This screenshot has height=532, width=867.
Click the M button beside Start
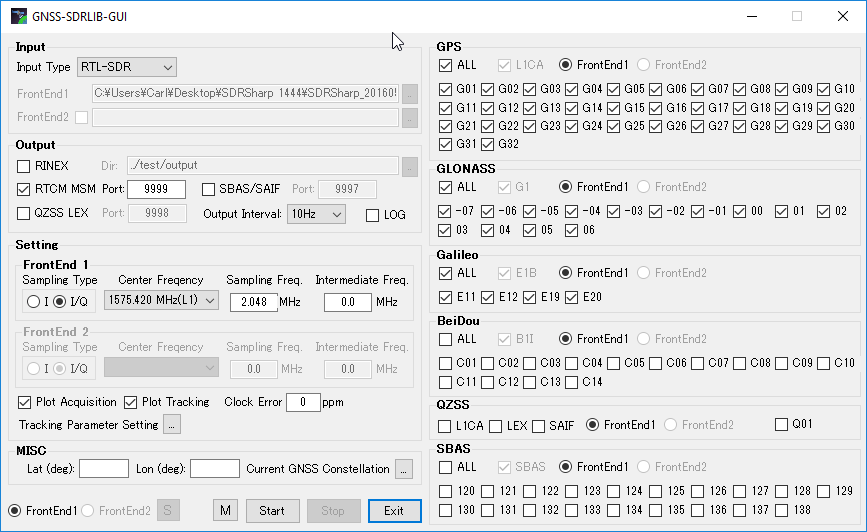pyautogui.click(x=225, y=511)
